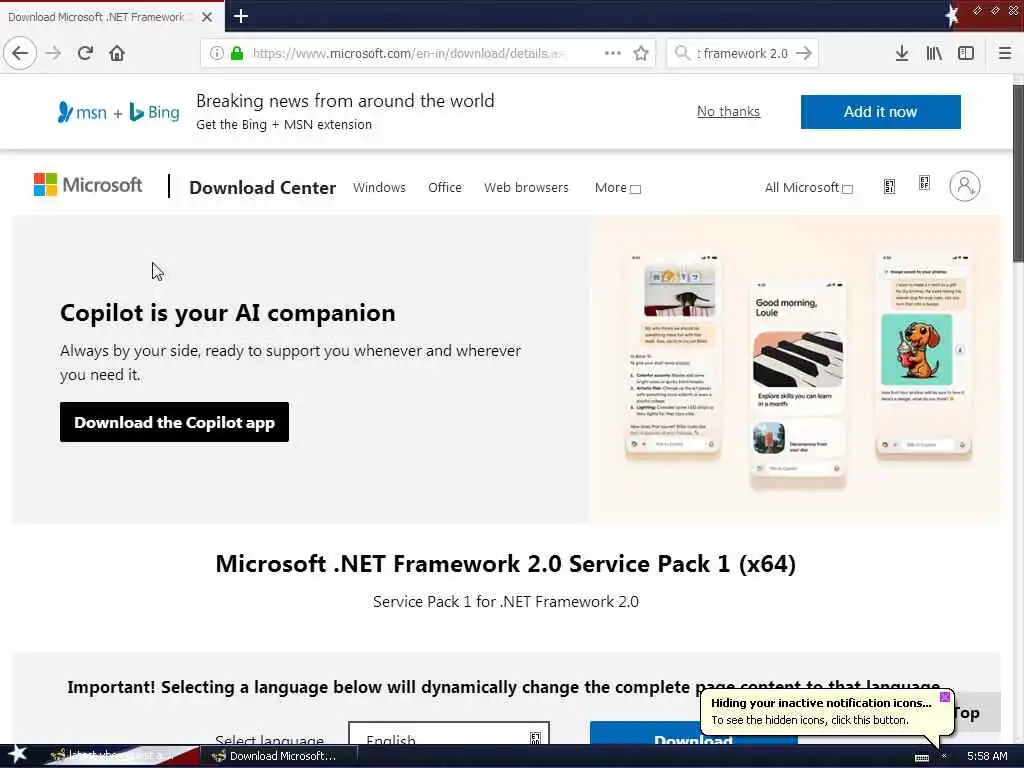
Task: Click 'Service Pack 1 for .NET Framework 2.0' text
Action: click(505, 601)
